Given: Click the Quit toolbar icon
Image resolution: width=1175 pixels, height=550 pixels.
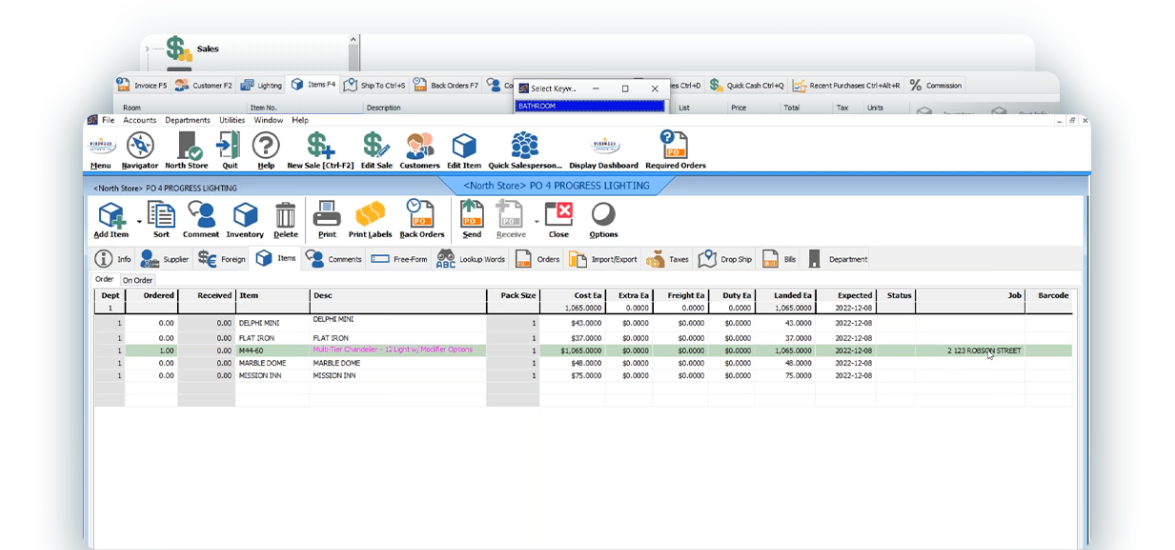Looking at the screenshot, I should 229,150.
